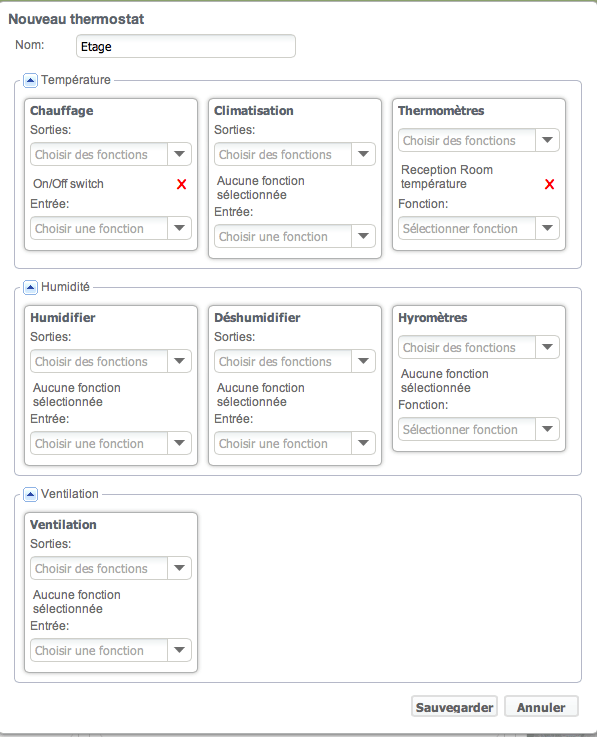This screenshot has height=737, width=597.
Task: Open Climatisation Sorties dropdown arrow
Action: coord(363,154)
